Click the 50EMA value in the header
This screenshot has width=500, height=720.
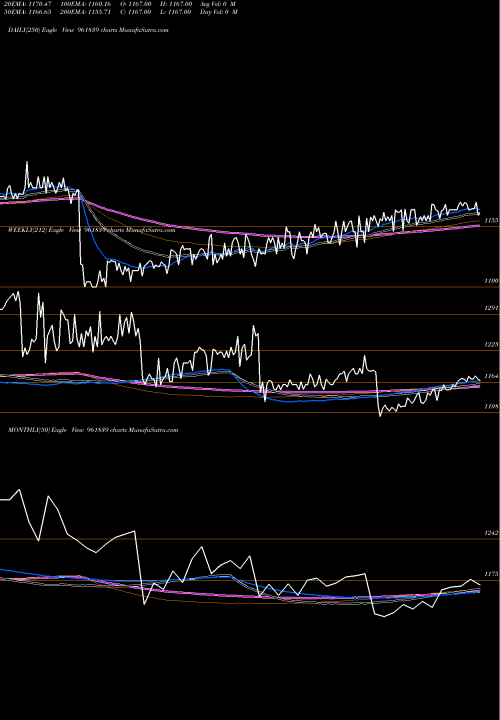pos(28,12)
